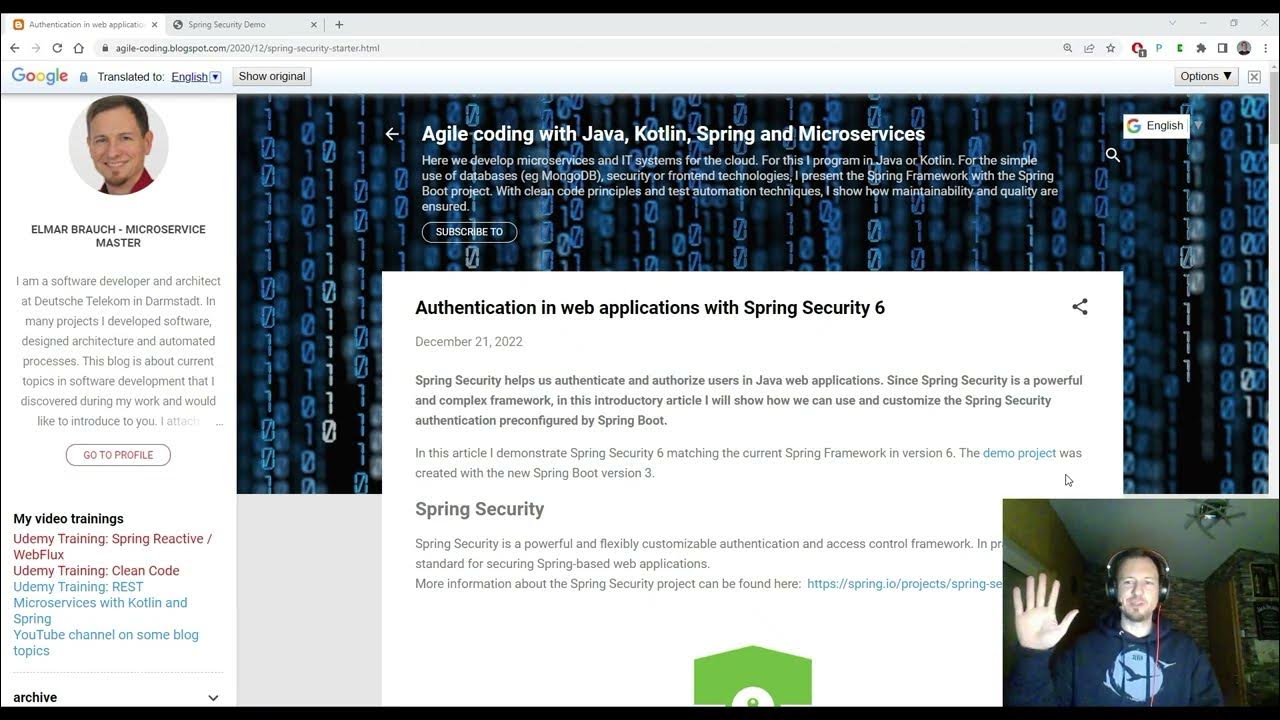Open the Chrome profile avatar

pos(1244,48)
